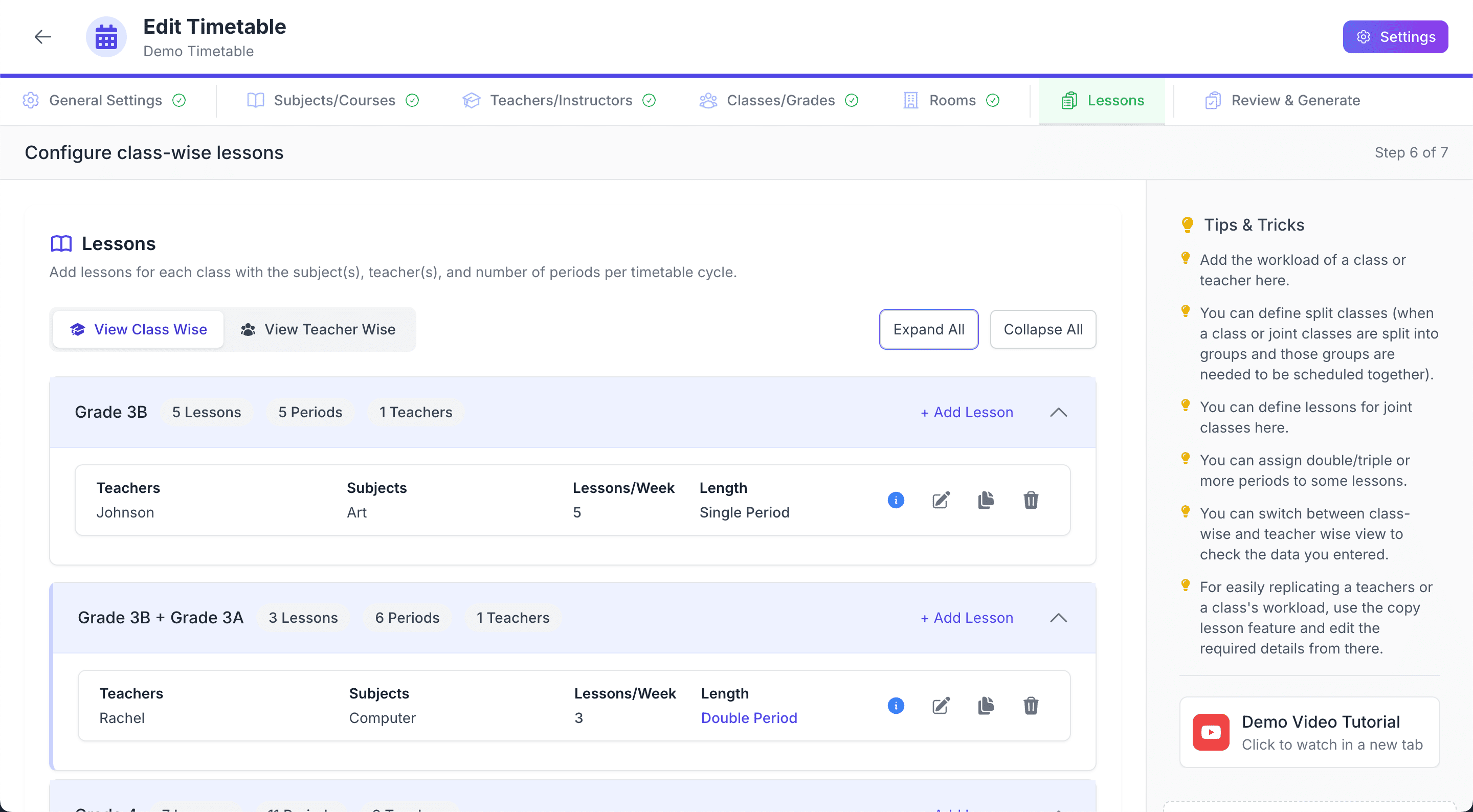Expand All lessons
Viewport: 1473px width, 812px height.
click(928, 329)
